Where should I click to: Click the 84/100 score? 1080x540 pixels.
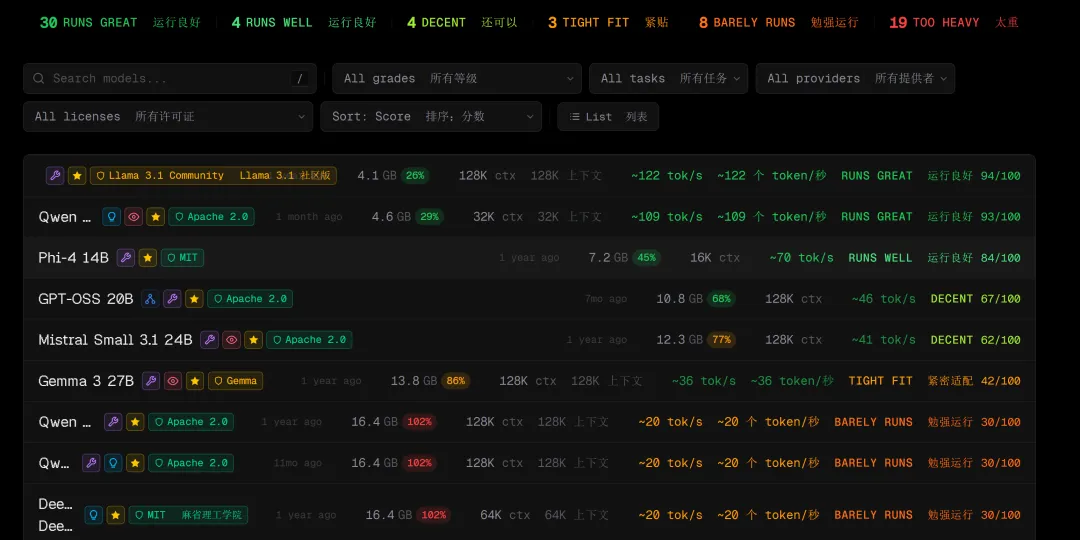1000,258
